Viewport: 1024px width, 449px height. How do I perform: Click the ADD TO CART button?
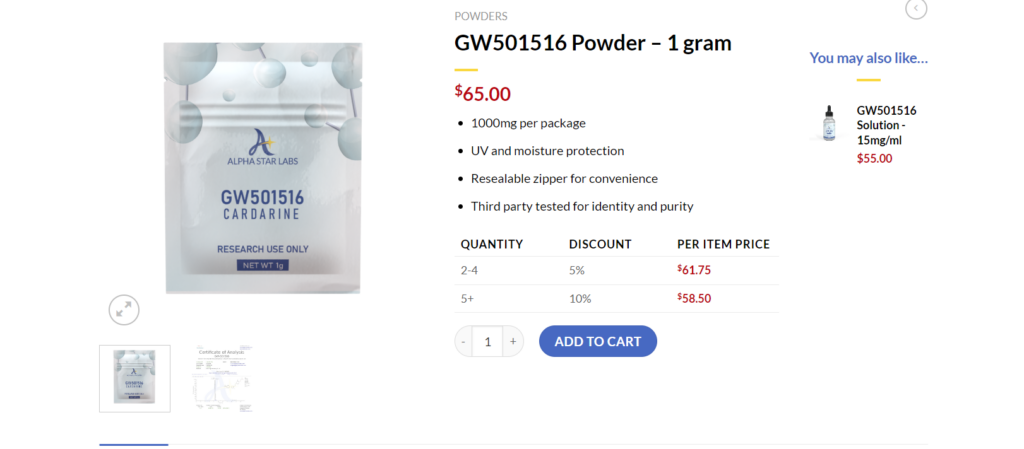pos(598,341)
